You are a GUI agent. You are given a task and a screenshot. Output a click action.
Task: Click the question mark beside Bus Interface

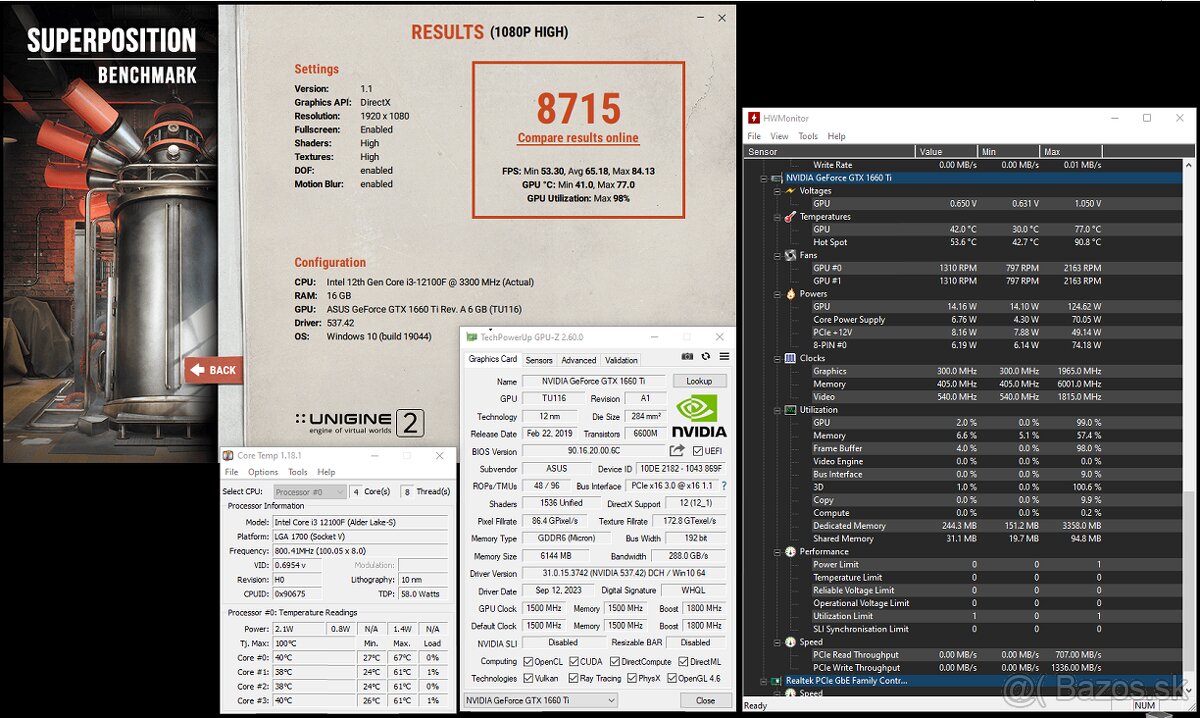tap(723, 487)
